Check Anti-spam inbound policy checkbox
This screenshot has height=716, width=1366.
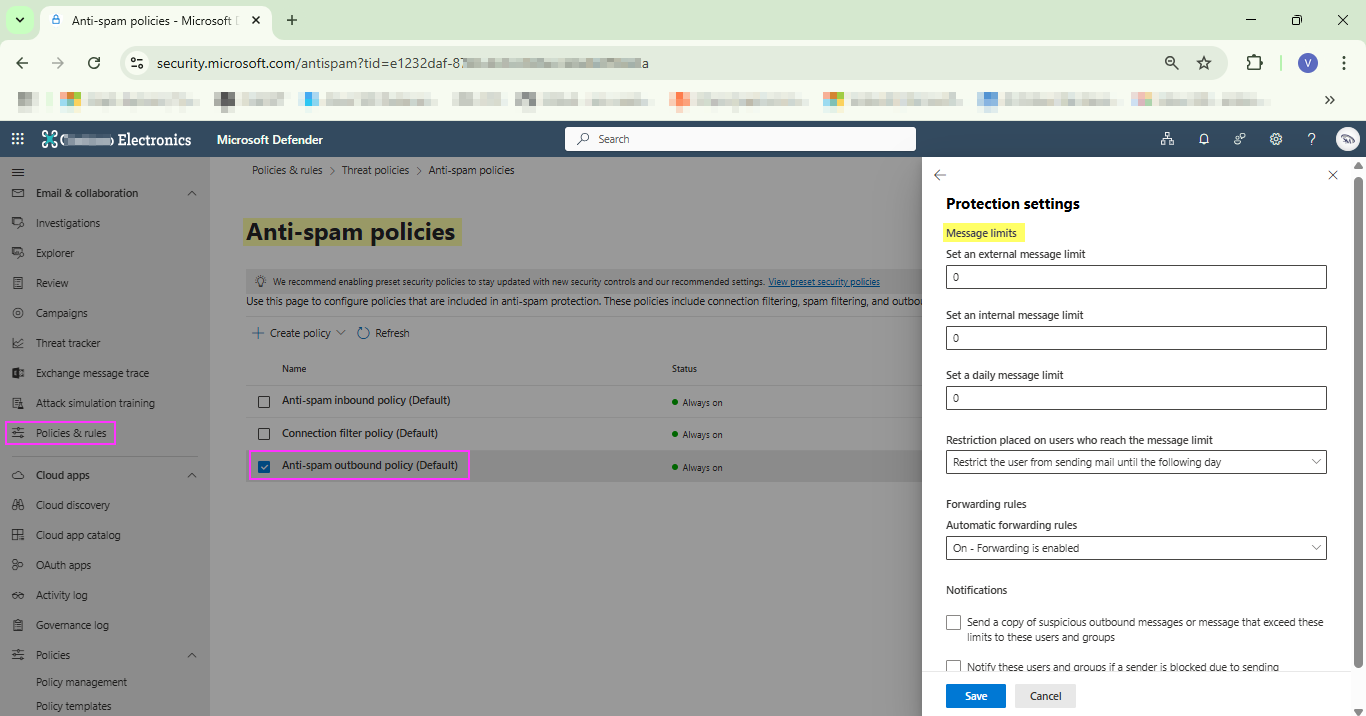(264, 402)
